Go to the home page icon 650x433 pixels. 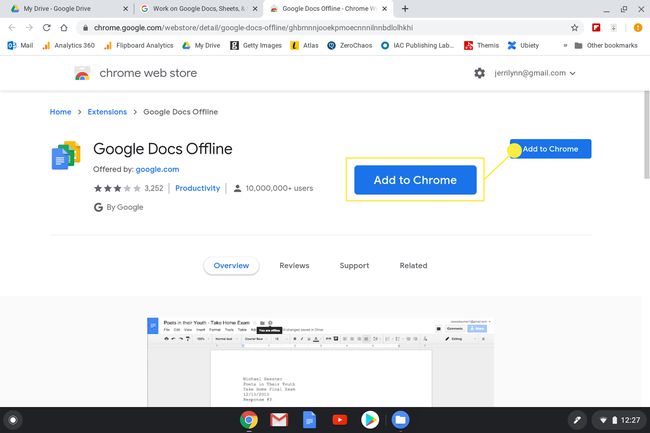click(64, 28)
